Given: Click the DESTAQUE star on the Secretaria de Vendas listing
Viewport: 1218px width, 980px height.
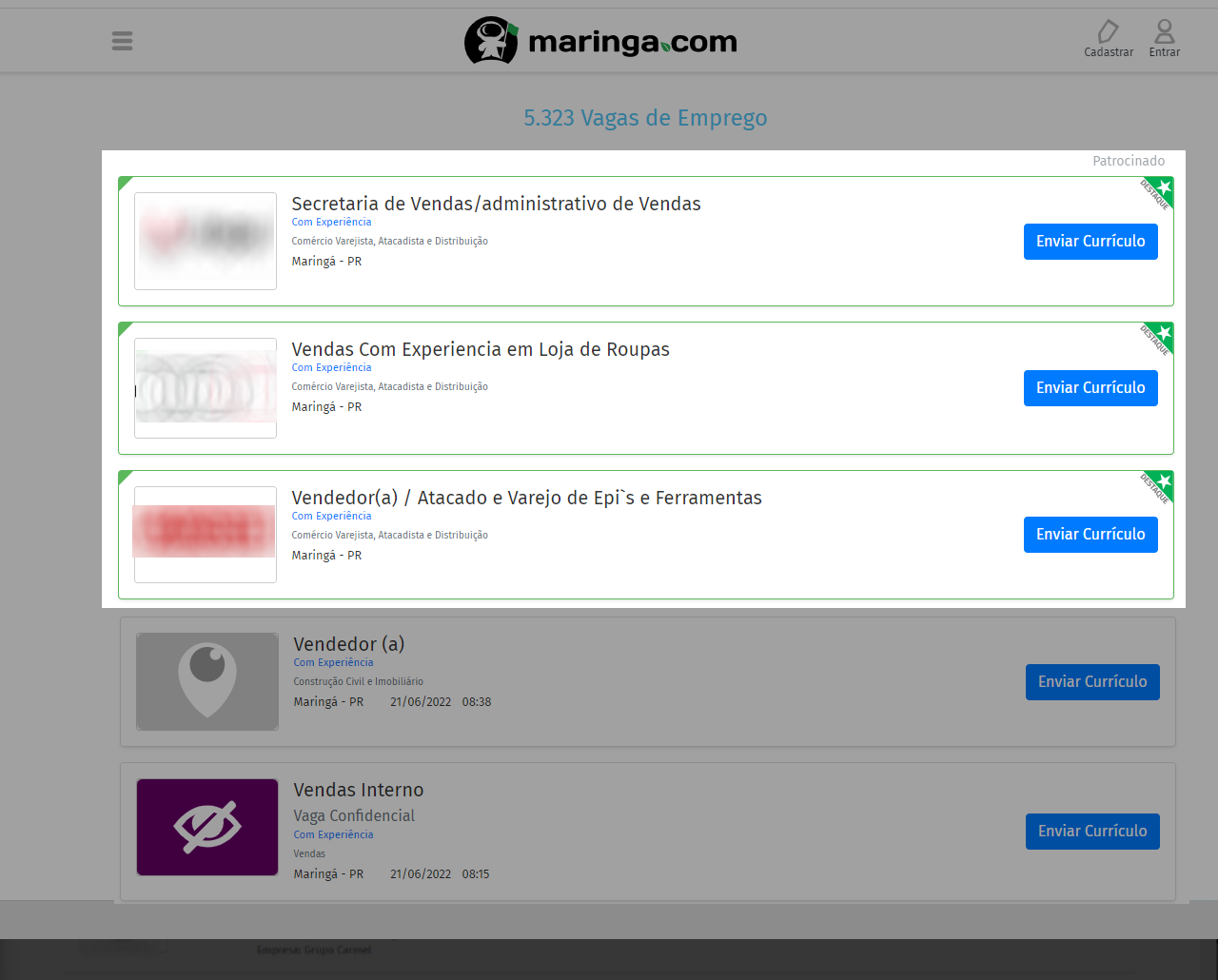Looking at the screenshot, I should pyautogui.click(x=1162, y=188).
